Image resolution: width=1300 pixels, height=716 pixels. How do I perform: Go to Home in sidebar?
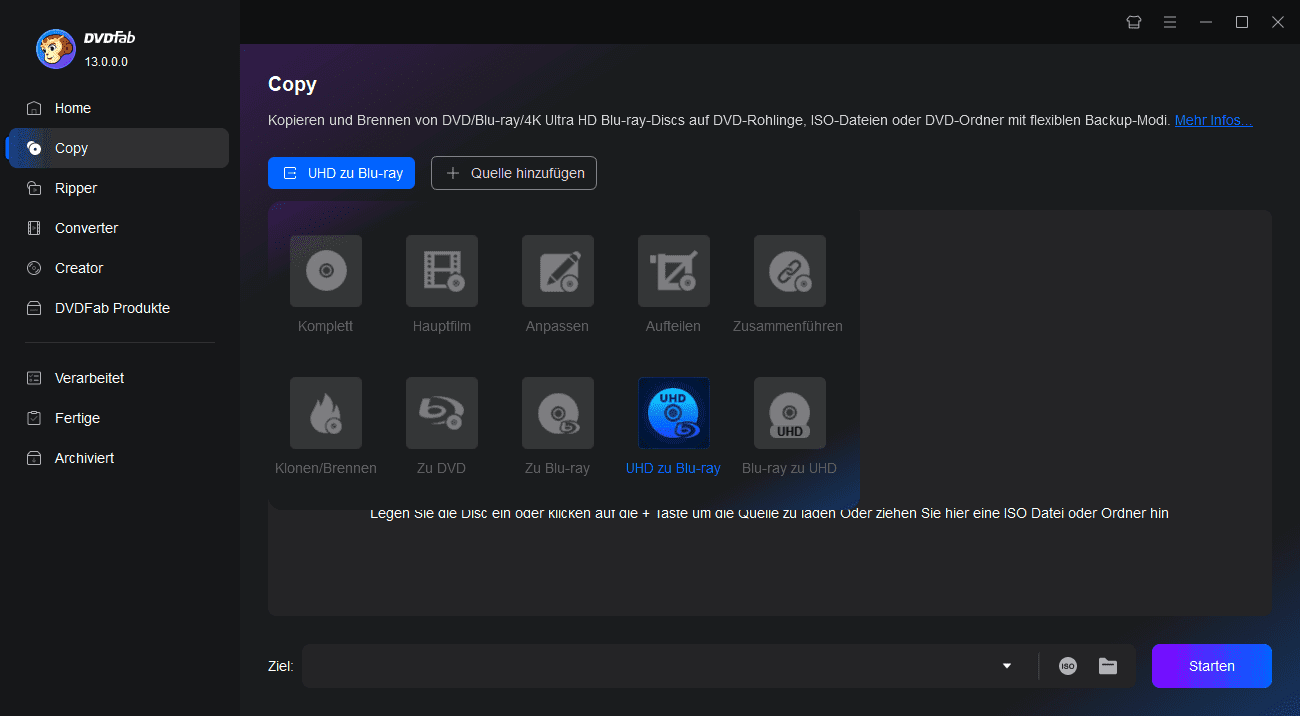click(118, 108)
